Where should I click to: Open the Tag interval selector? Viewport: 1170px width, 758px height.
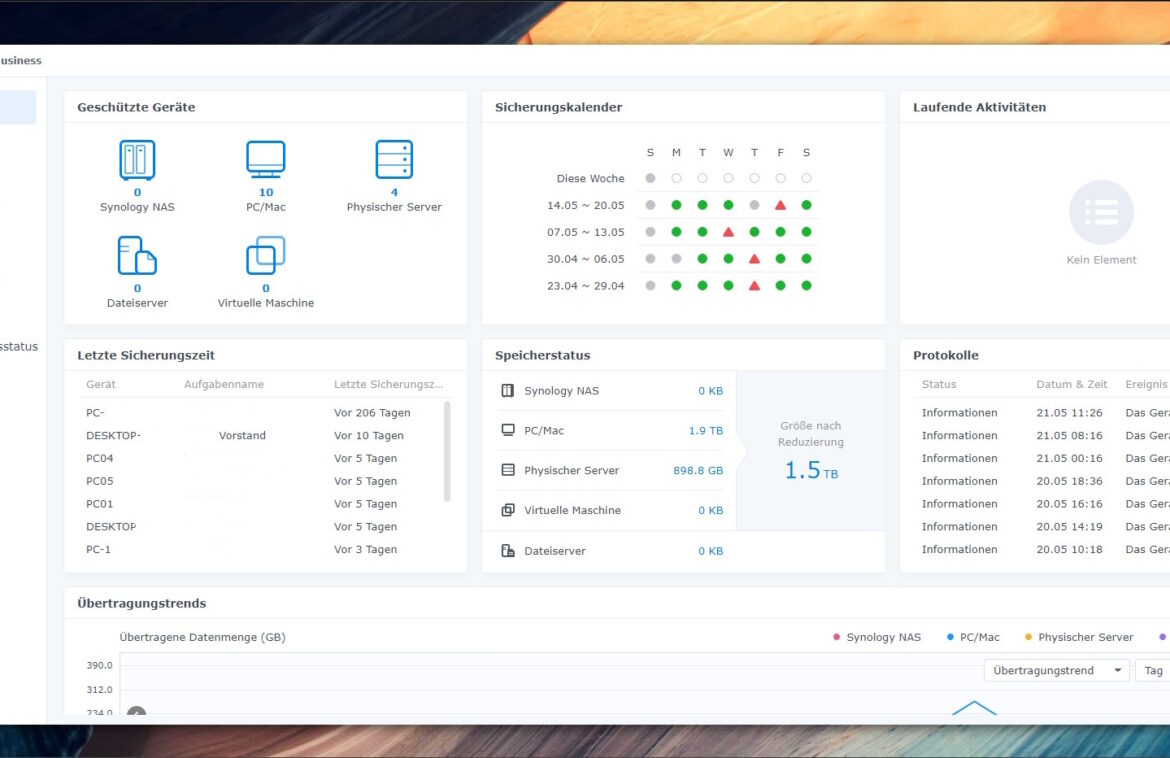click(x=1152, y=670)
